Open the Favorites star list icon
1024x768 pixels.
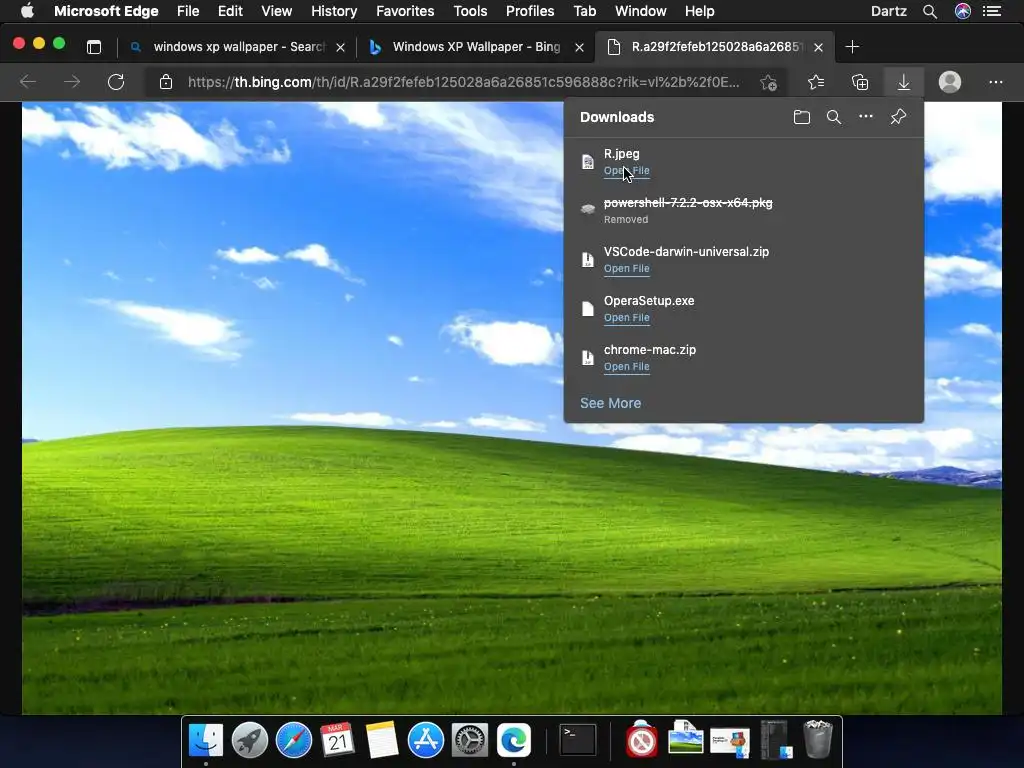[816, 82]
